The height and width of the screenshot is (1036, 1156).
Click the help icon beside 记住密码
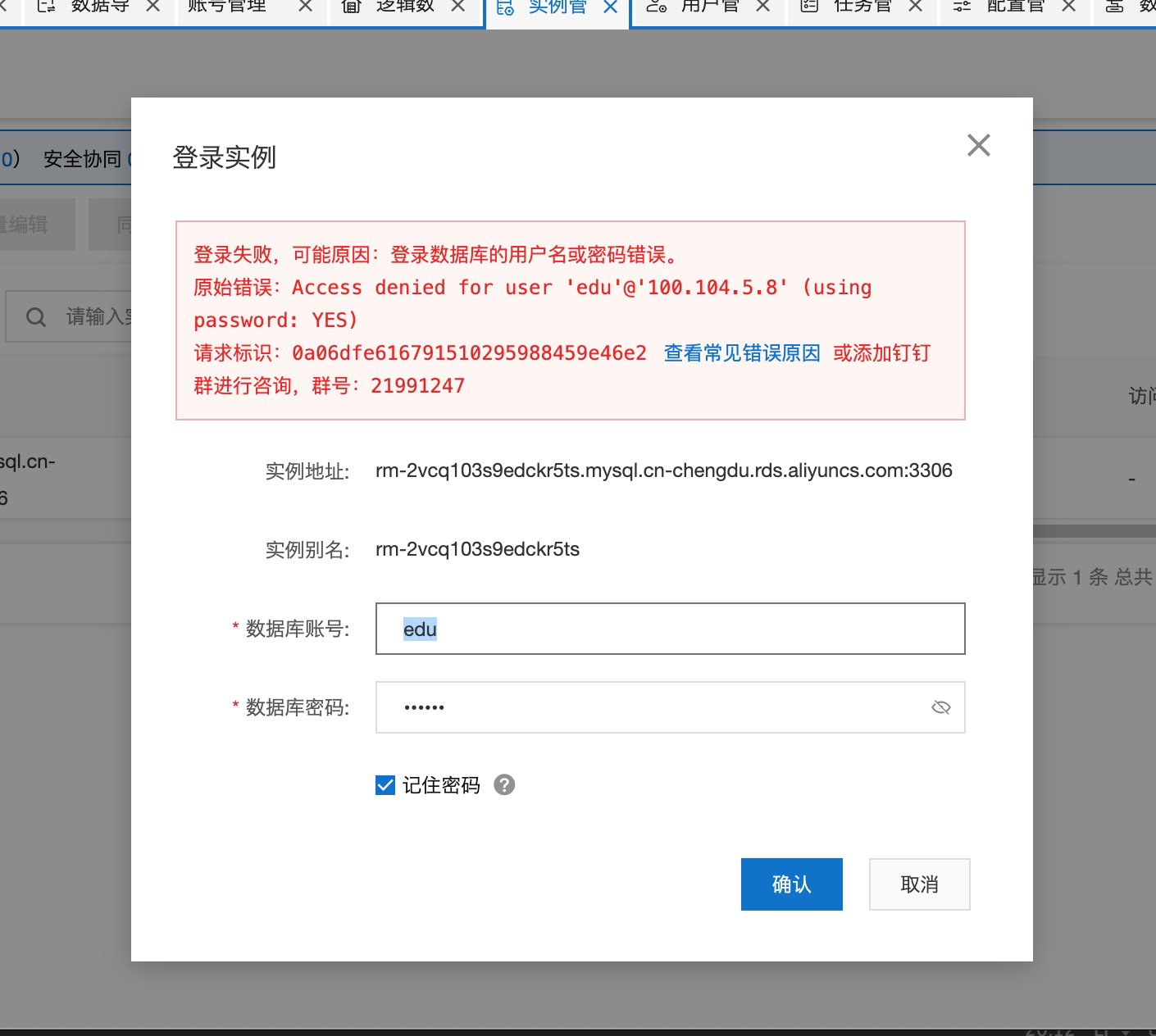click(504, 785)
